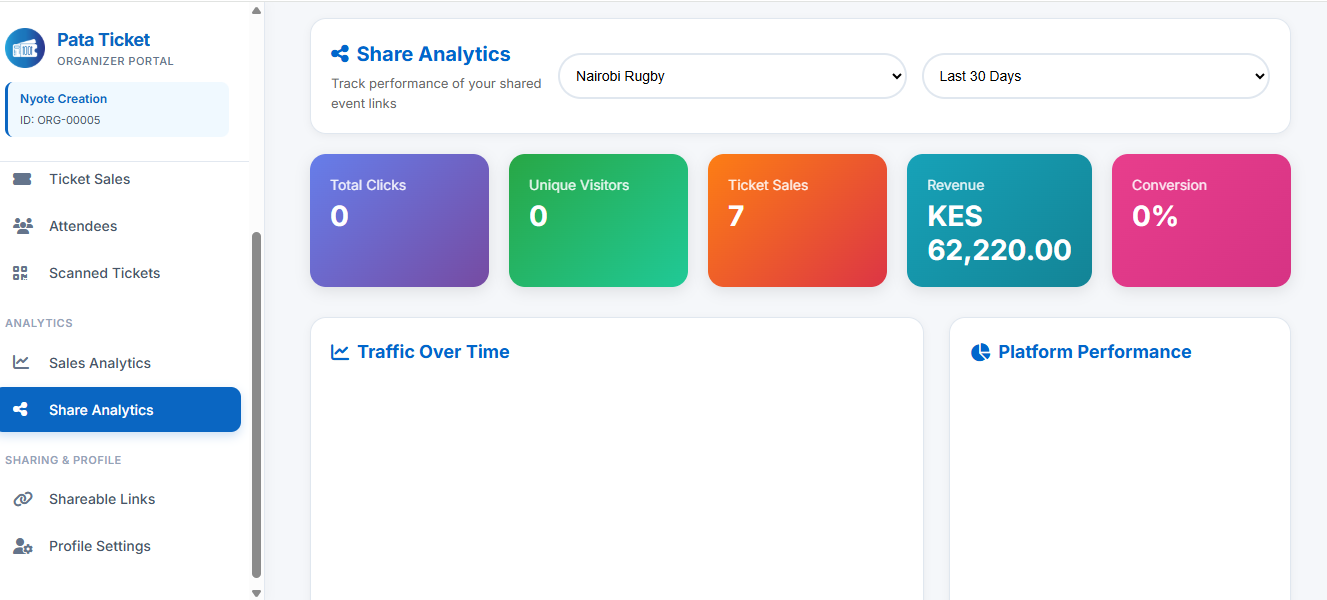Select Sales Analytics from the sidebar
Viewport: 1327px width, 600px height.
[100, 363]
